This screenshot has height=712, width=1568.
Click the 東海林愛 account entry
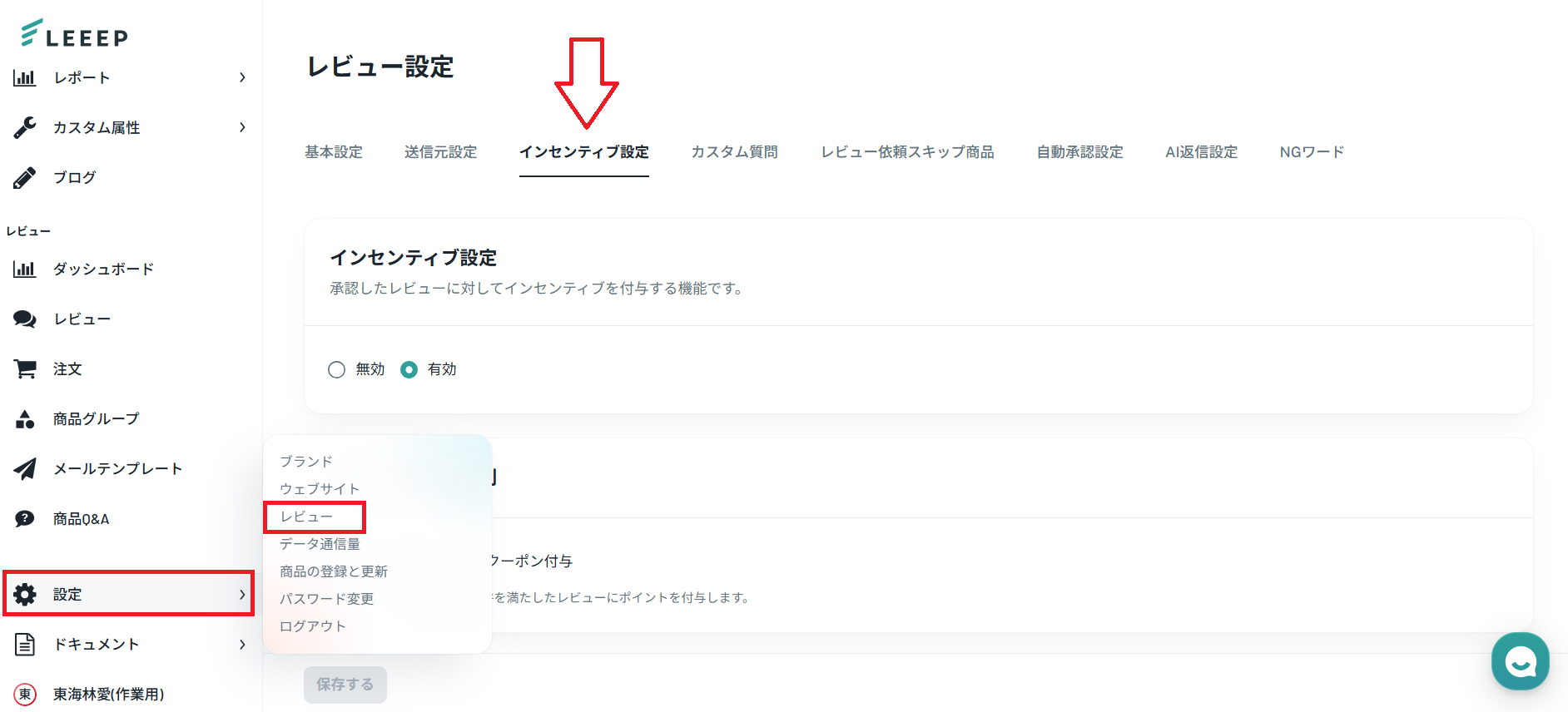(x=108, y=694)
